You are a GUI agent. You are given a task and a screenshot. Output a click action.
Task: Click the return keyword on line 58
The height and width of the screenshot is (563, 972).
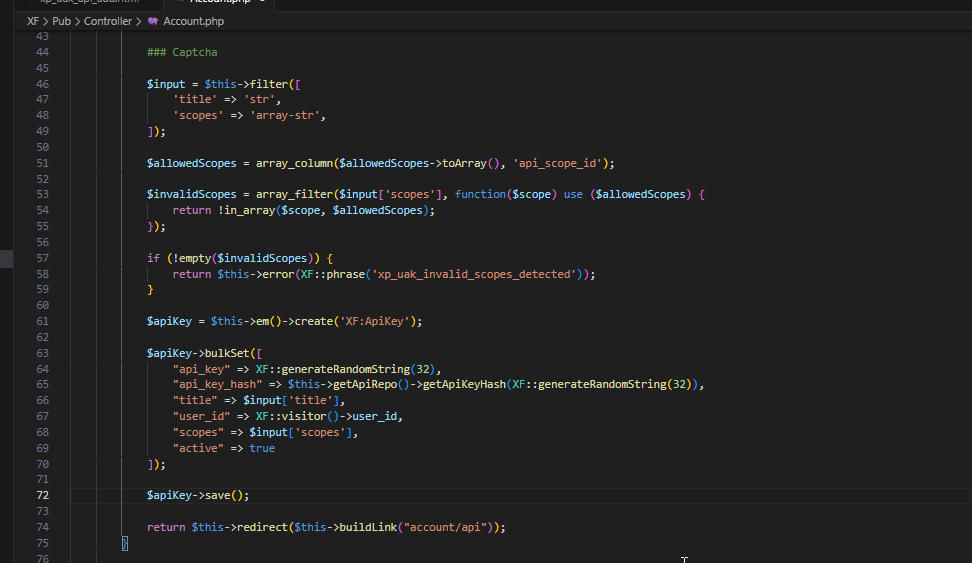coord(192,274)
